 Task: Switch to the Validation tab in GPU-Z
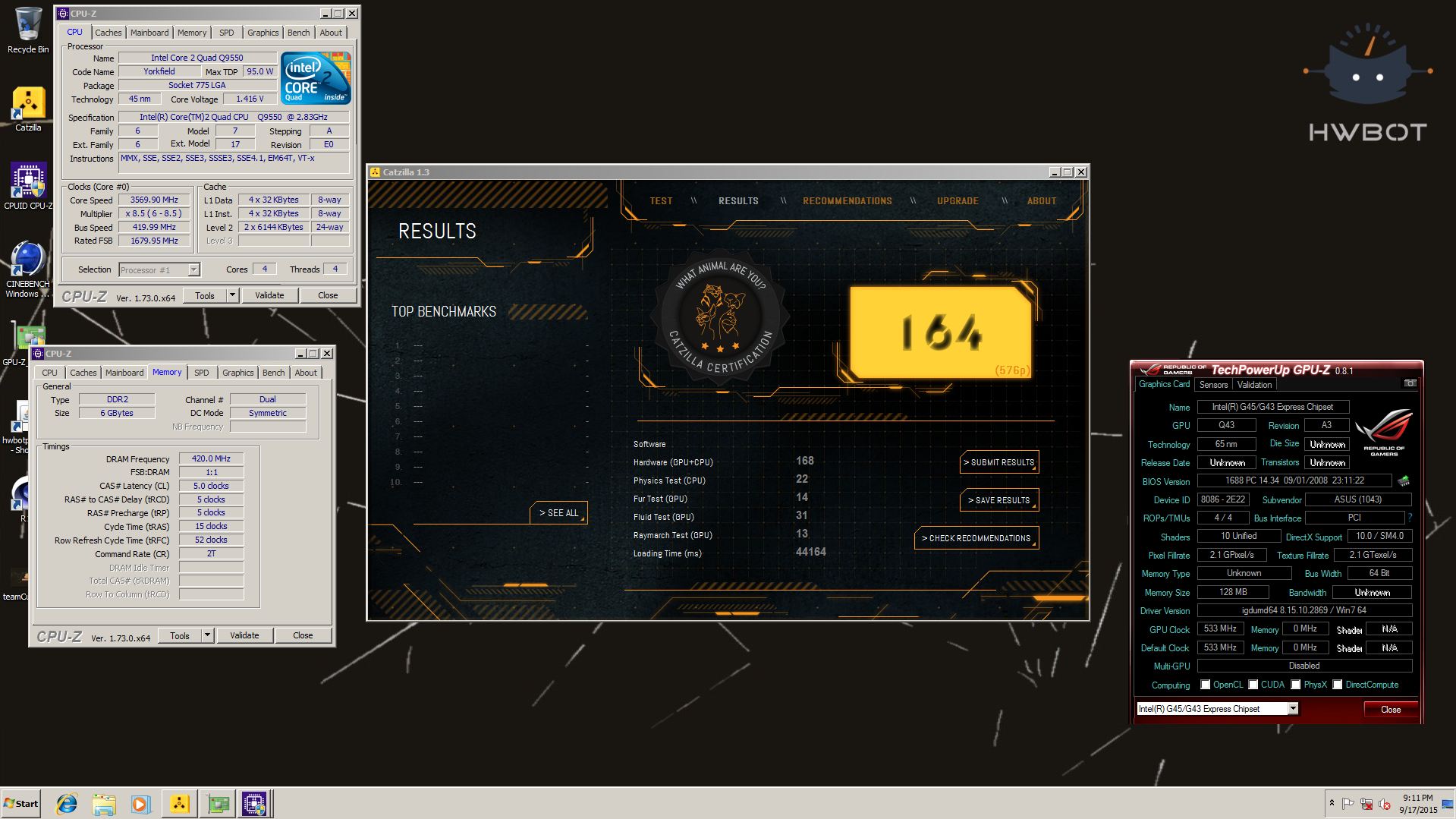tap(1254, 385)
